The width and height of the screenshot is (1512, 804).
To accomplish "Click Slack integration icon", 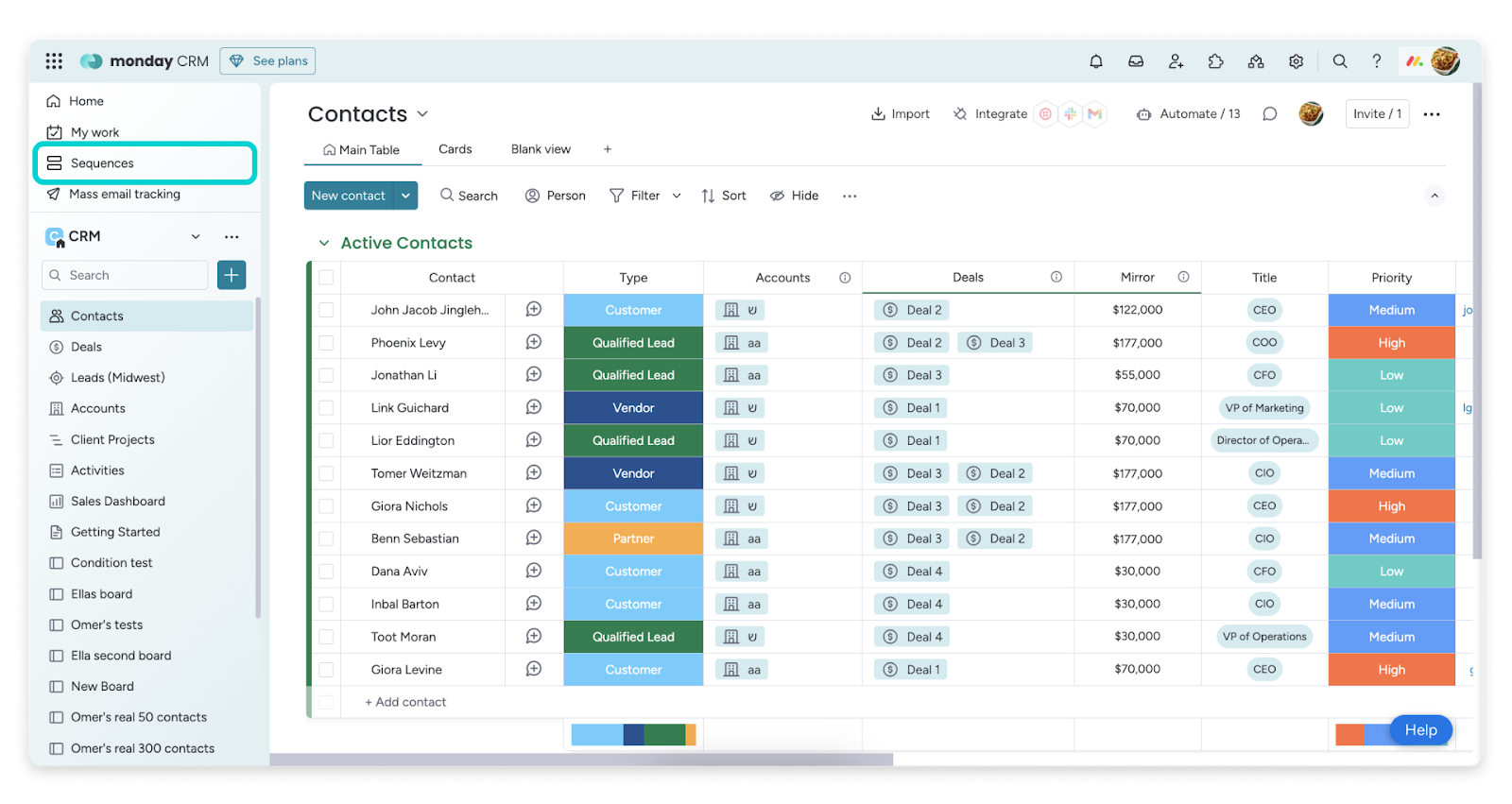I will point(1071,114).
